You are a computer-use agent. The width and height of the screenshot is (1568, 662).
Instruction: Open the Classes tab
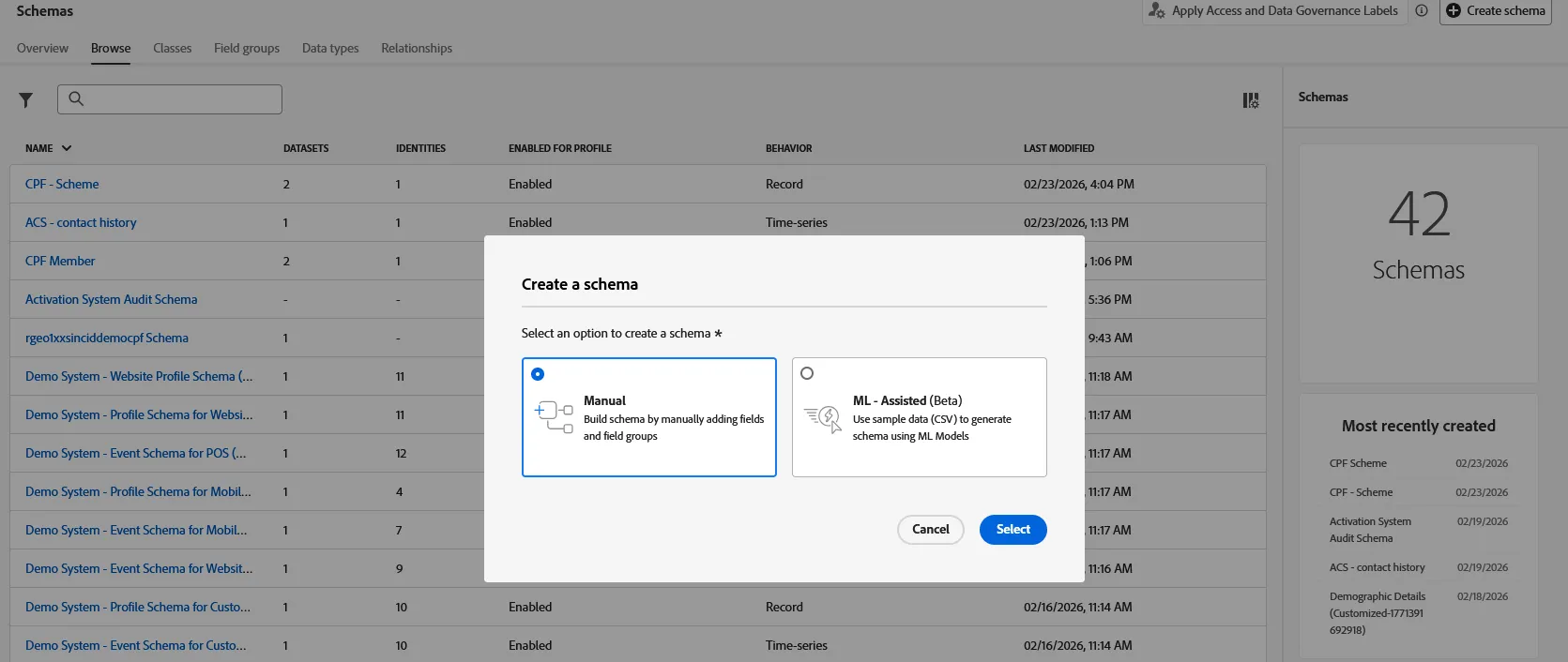[x=173, y=48]
